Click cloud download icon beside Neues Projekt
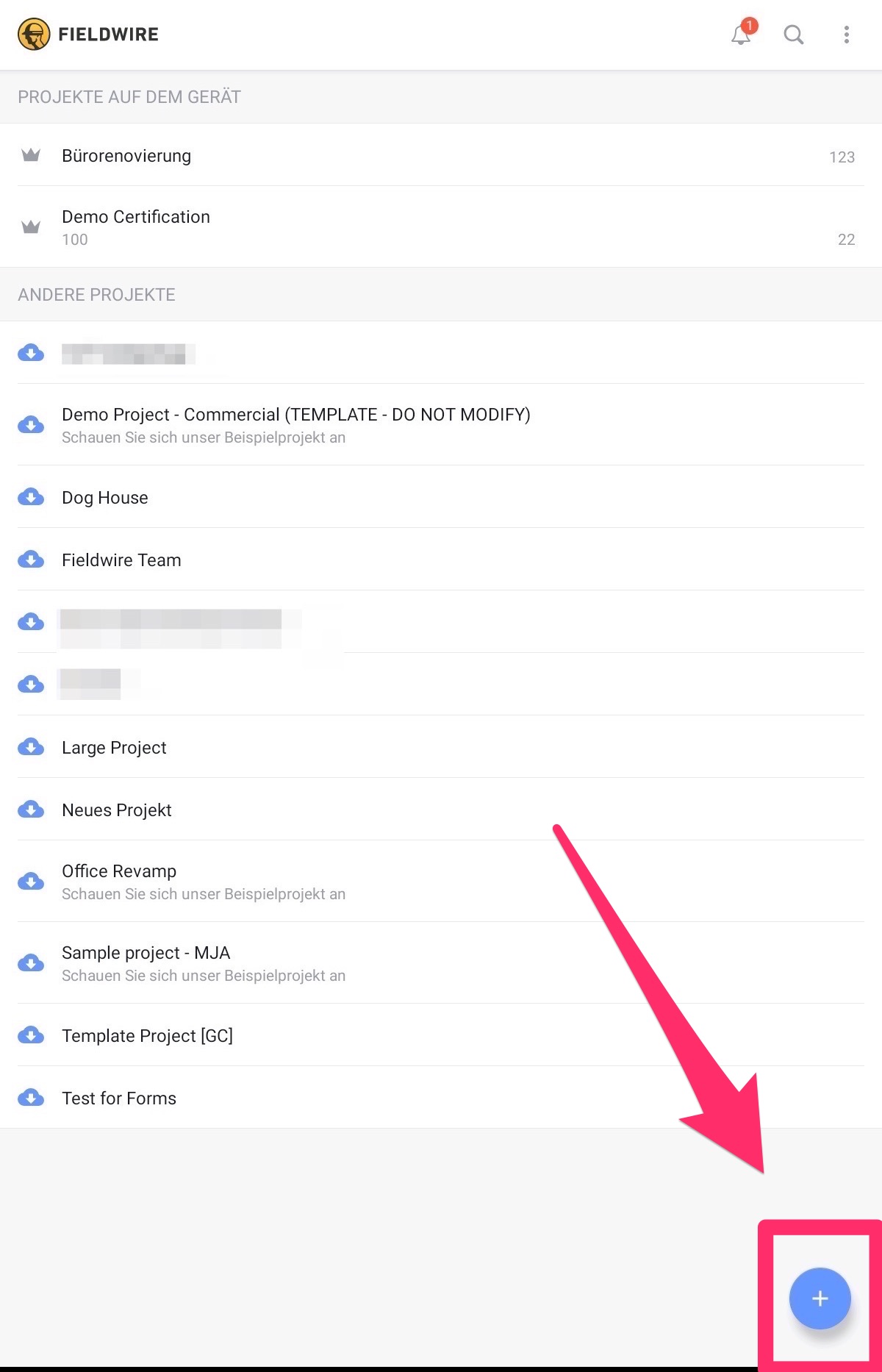Image resolution: width=882 pixels, height=1372 pixels. tap(31, 810)
